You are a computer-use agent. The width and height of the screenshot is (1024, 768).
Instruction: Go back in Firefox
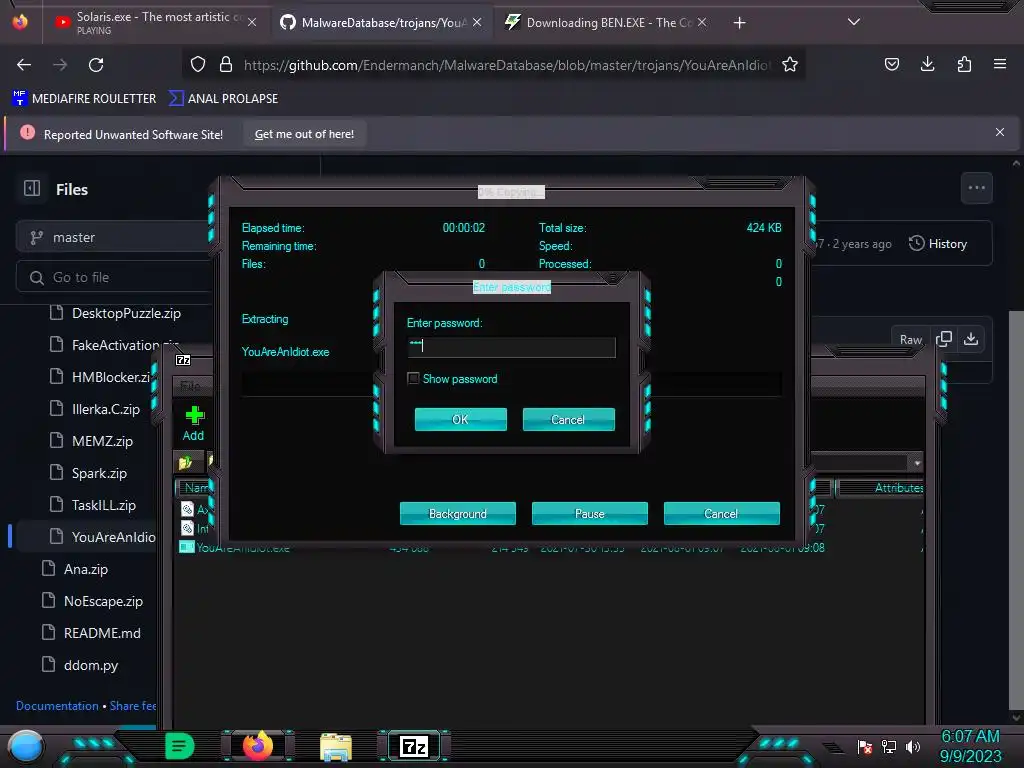[24, 65]
